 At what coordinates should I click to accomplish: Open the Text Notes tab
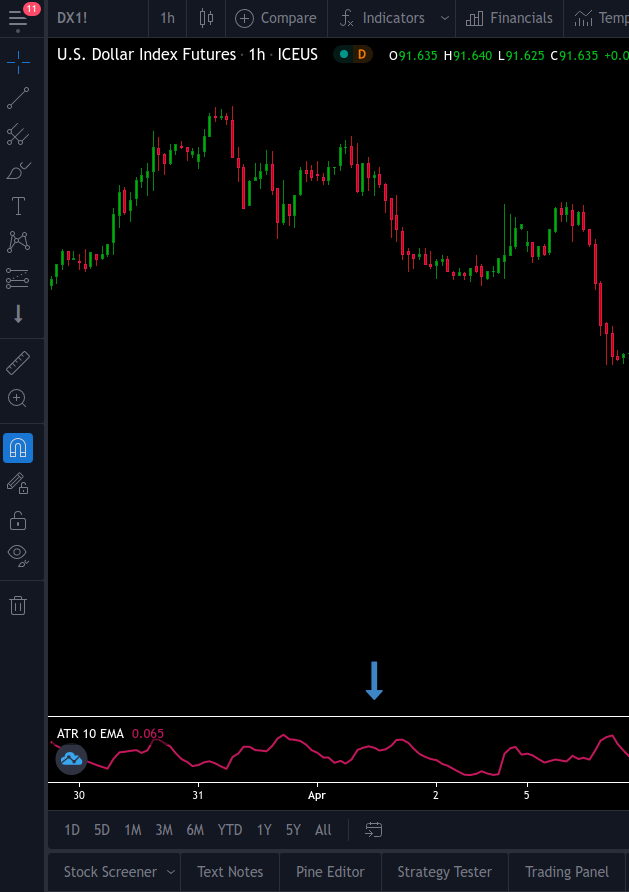(x=230, y=872)
